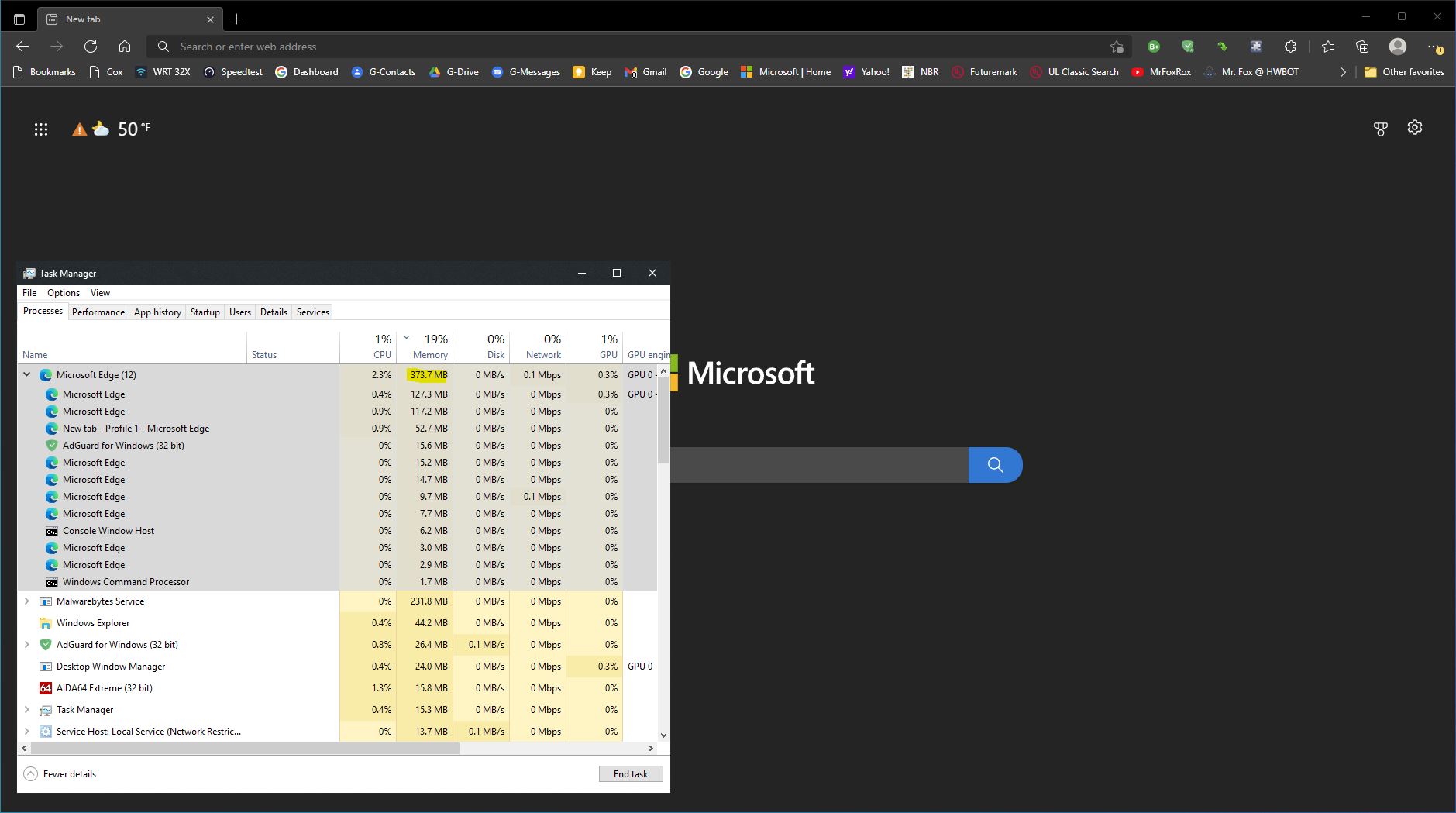Sort processes by Name column
This screenshot has height=813, width=1456.
point(132,346)
